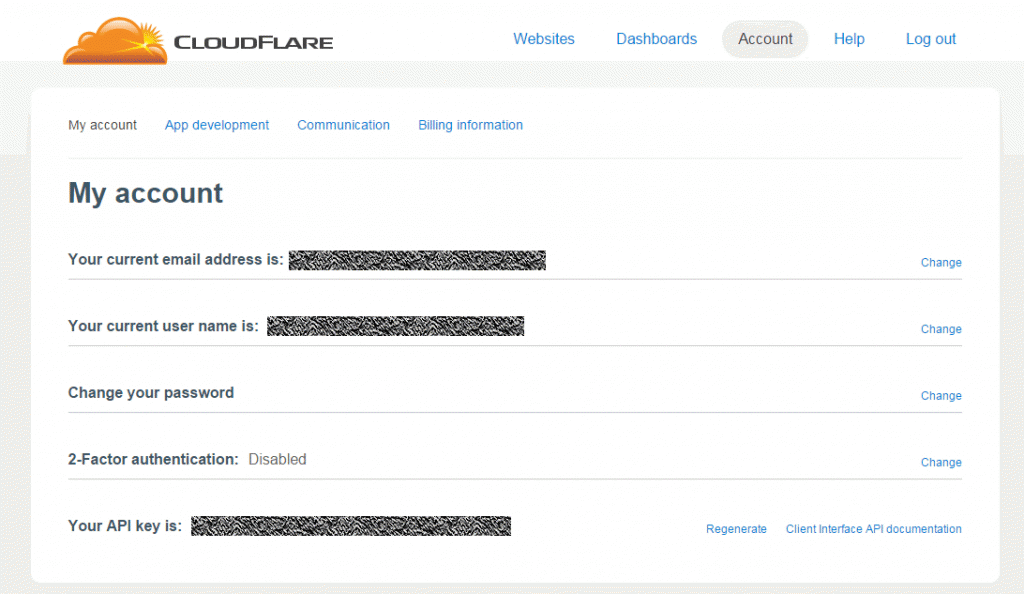Screen dimensions: 1024x594
Task: Select the Account navigation item
Action: pos(765,39)
